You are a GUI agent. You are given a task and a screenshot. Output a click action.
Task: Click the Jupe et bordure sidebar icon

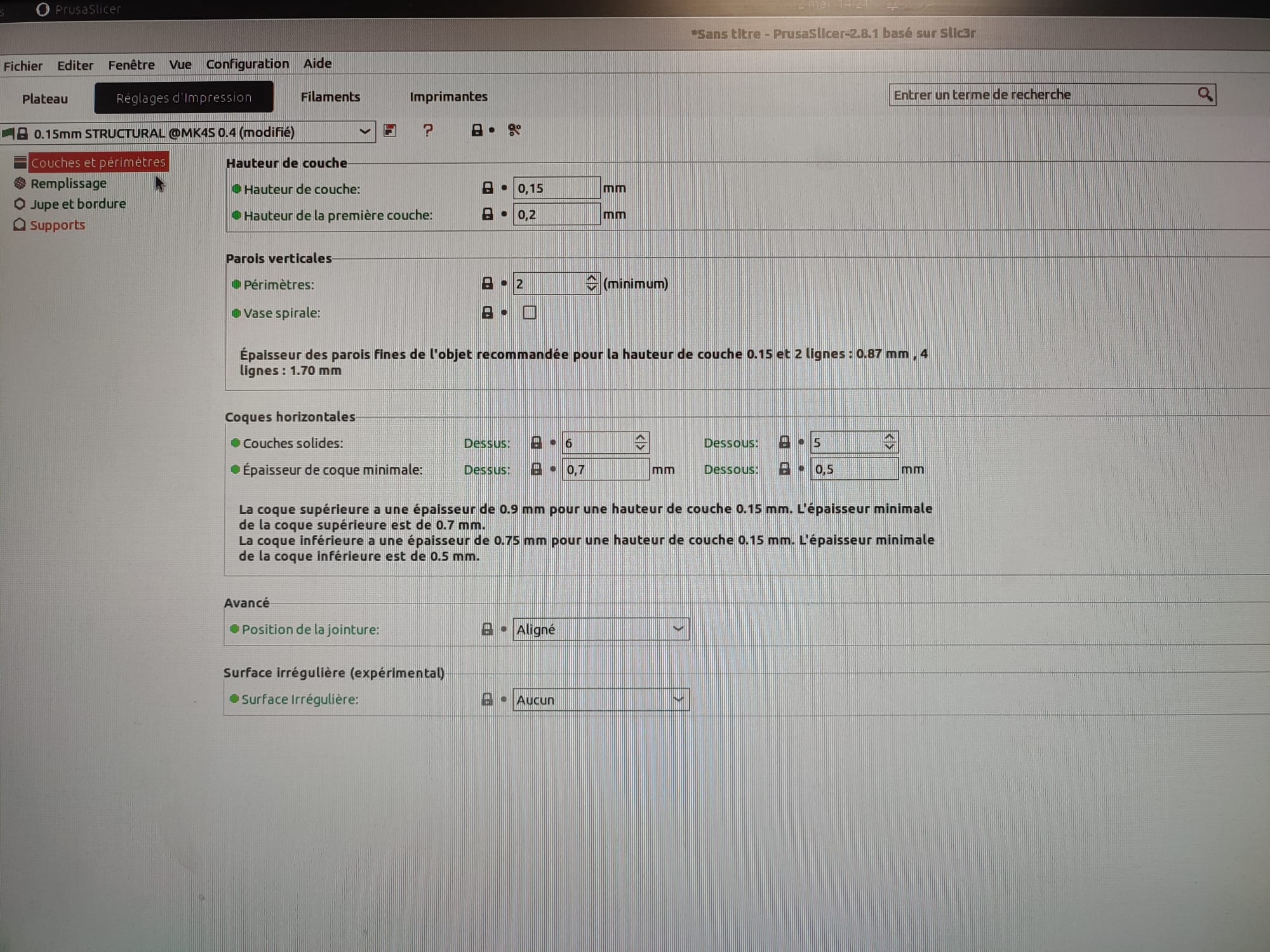(20, 204)
